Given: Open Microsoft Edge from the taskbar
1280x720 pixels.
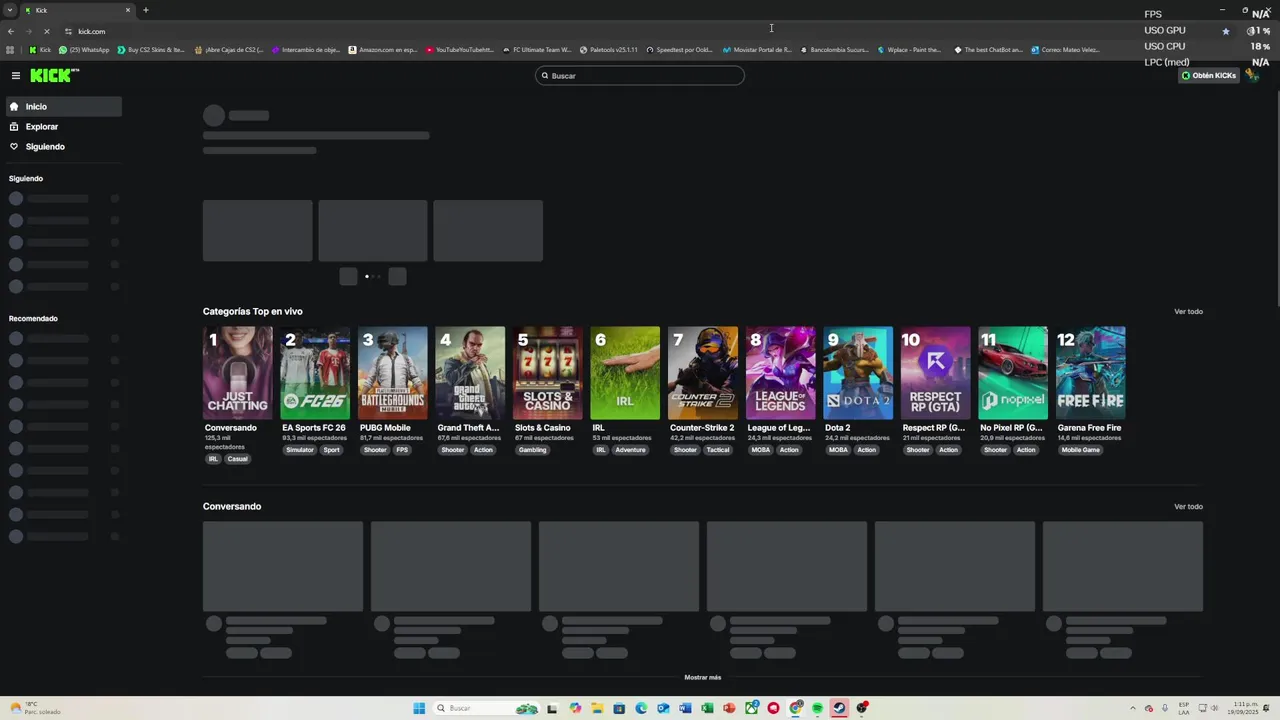Looking at the screenshot, I should 641,708.
